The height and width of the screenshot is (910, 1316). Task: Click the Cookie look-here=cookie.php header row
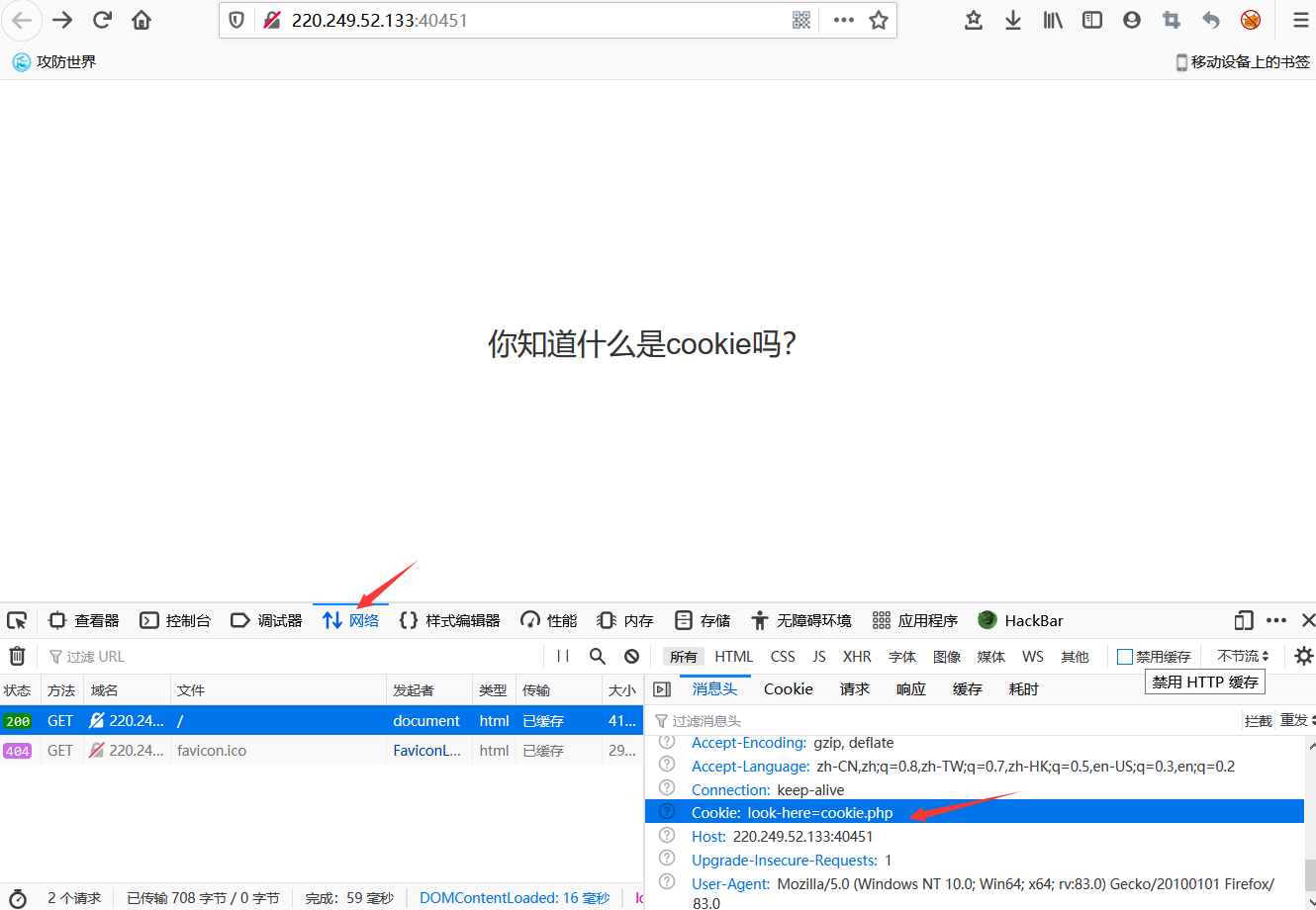[974, 812]
